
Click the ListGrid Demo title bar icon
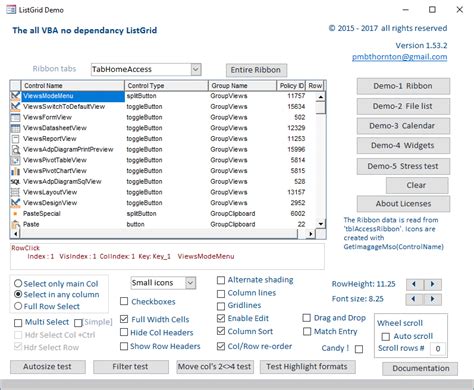[x=11, y=9]
